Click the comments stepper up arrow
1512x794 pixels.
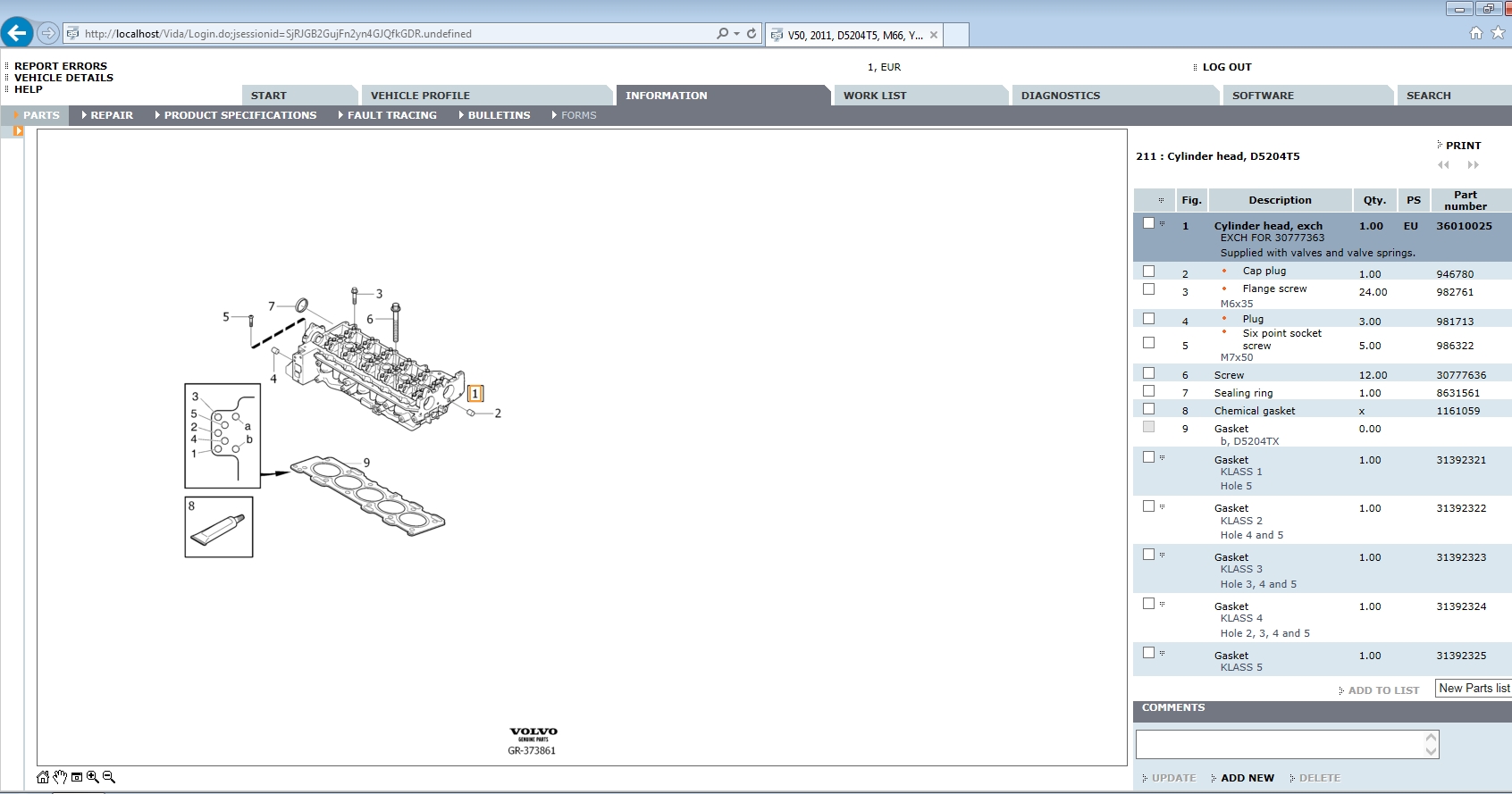point(1432,738)
